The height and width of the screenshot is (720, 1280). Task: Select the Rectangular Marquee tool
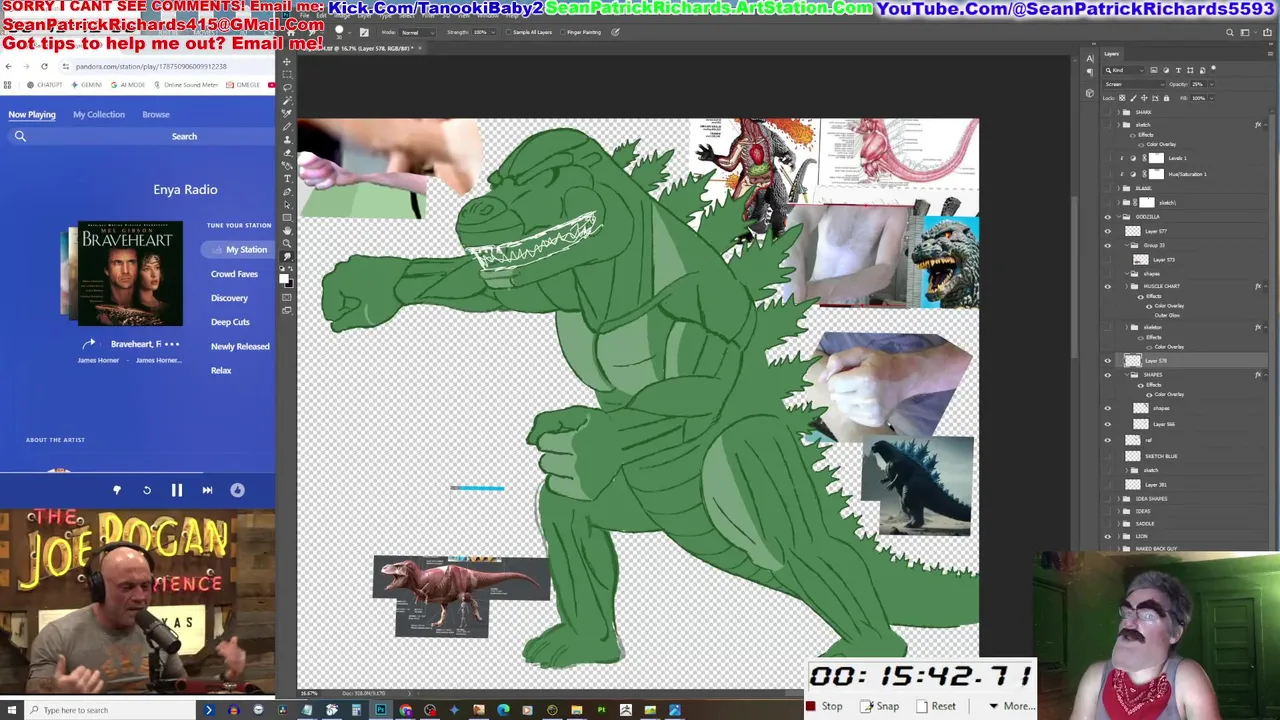287,74
